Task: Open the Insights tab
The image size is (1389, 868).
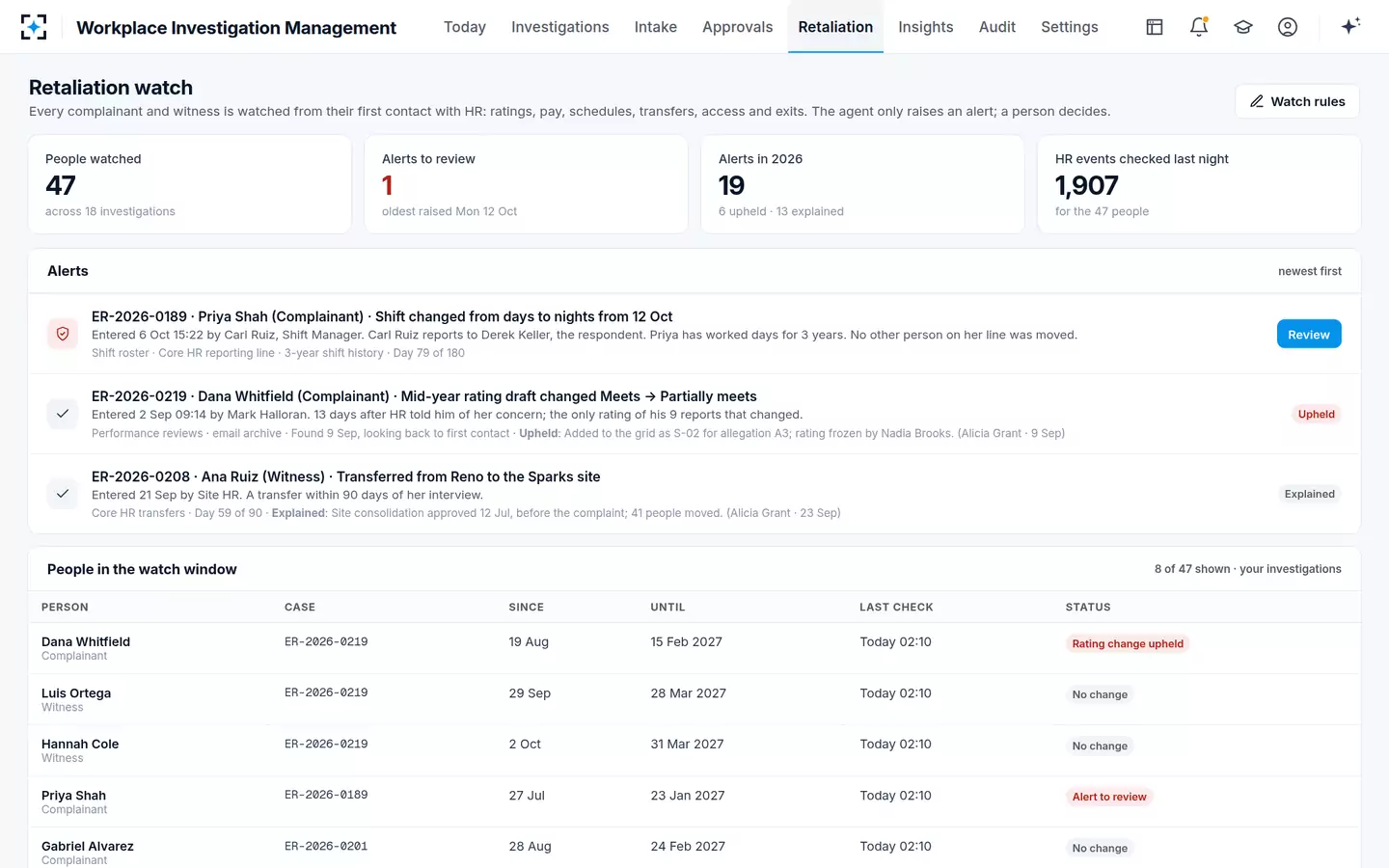Action: pos(926,27)
